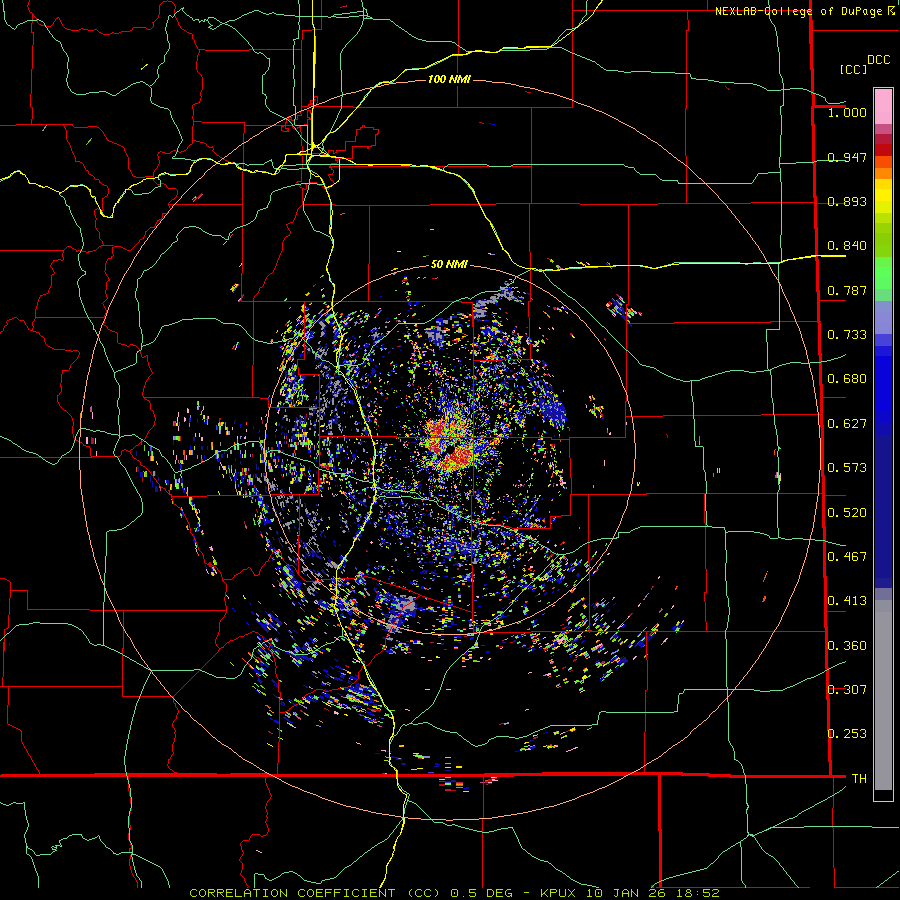Select the 0.253 legend value
The height and width of the screenshot is (900, 900).
847,734
